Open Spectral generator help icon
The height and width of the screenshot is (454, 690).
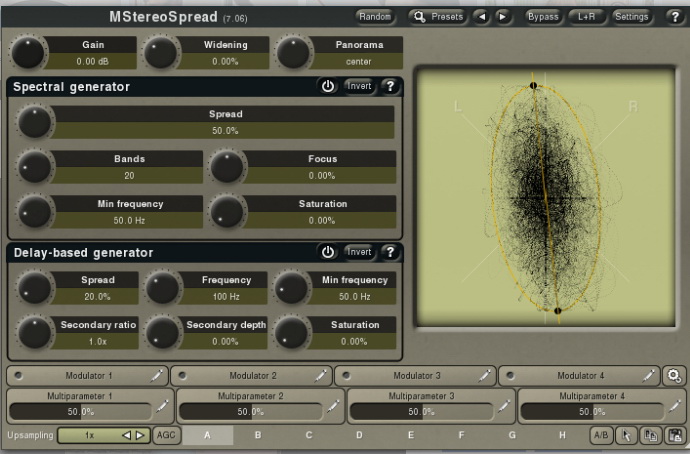(x=390, y=86)
